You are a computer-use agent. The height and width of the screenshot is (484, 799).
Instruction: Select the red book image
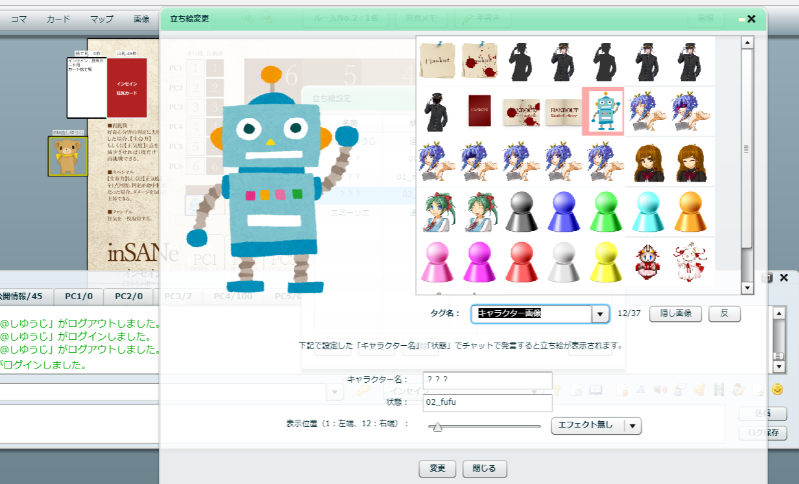coord(479,111)
